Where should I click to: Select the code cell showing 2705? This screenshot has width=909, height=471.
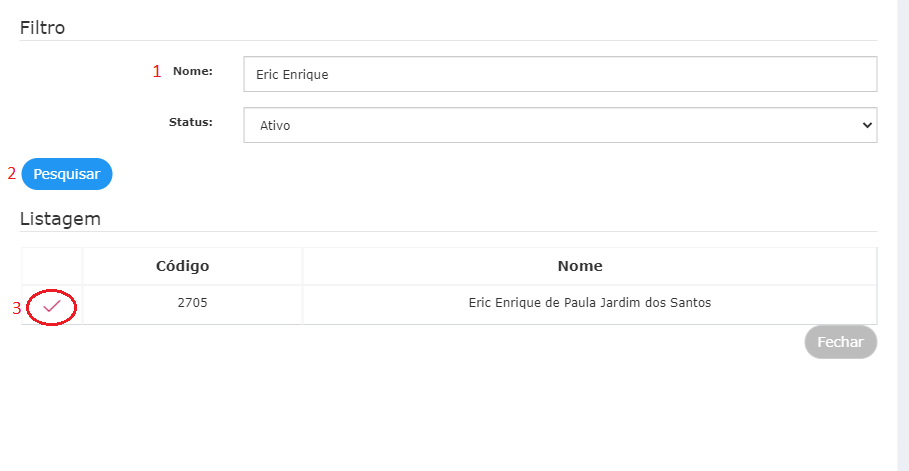click(192, 303)
